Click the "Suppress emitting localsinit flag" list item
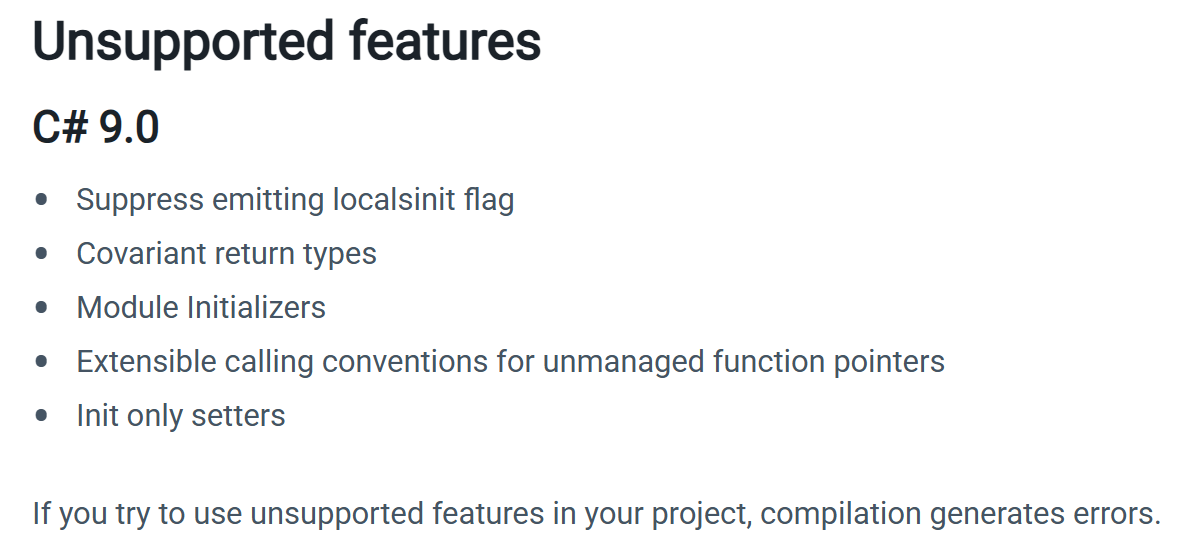The image size is (1200, 558). click(295, 200)
